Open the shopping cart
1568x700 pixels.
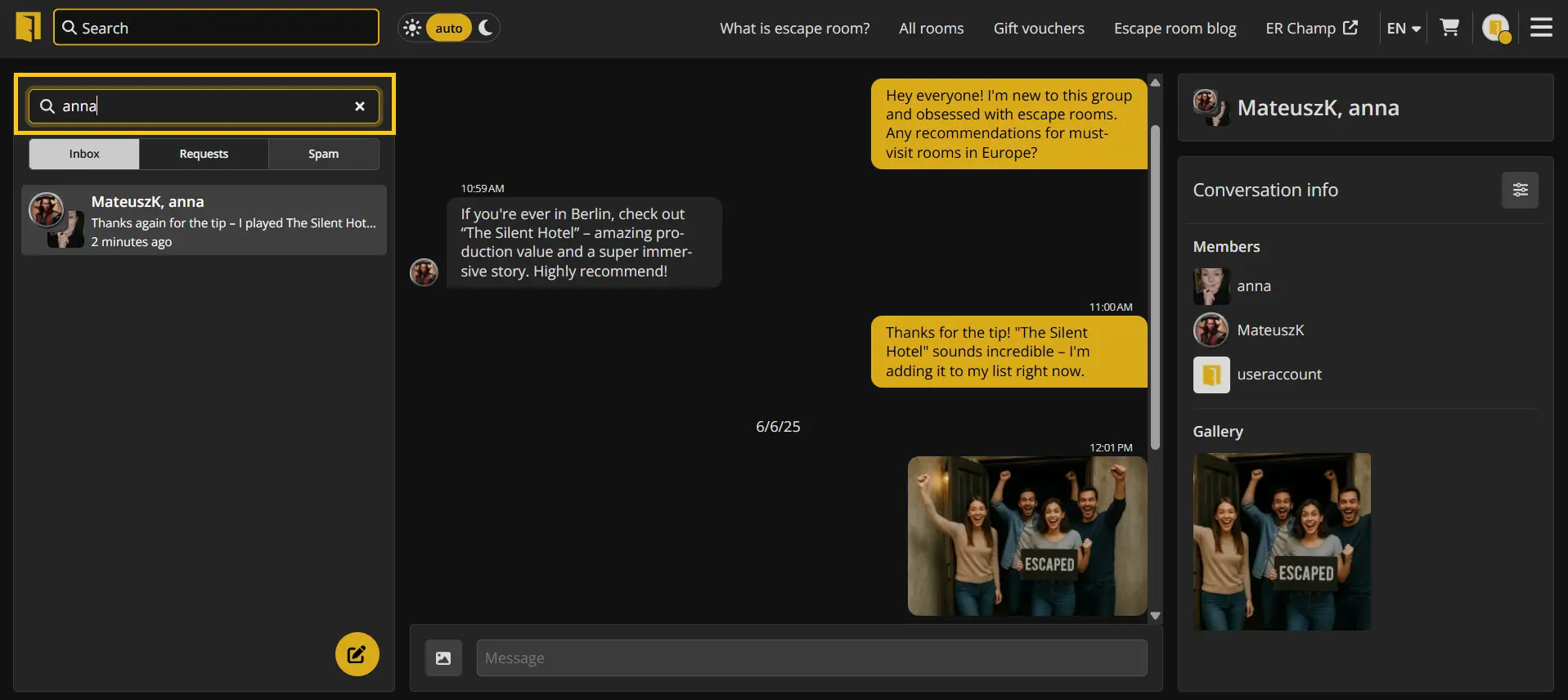tap(1449, 28)
